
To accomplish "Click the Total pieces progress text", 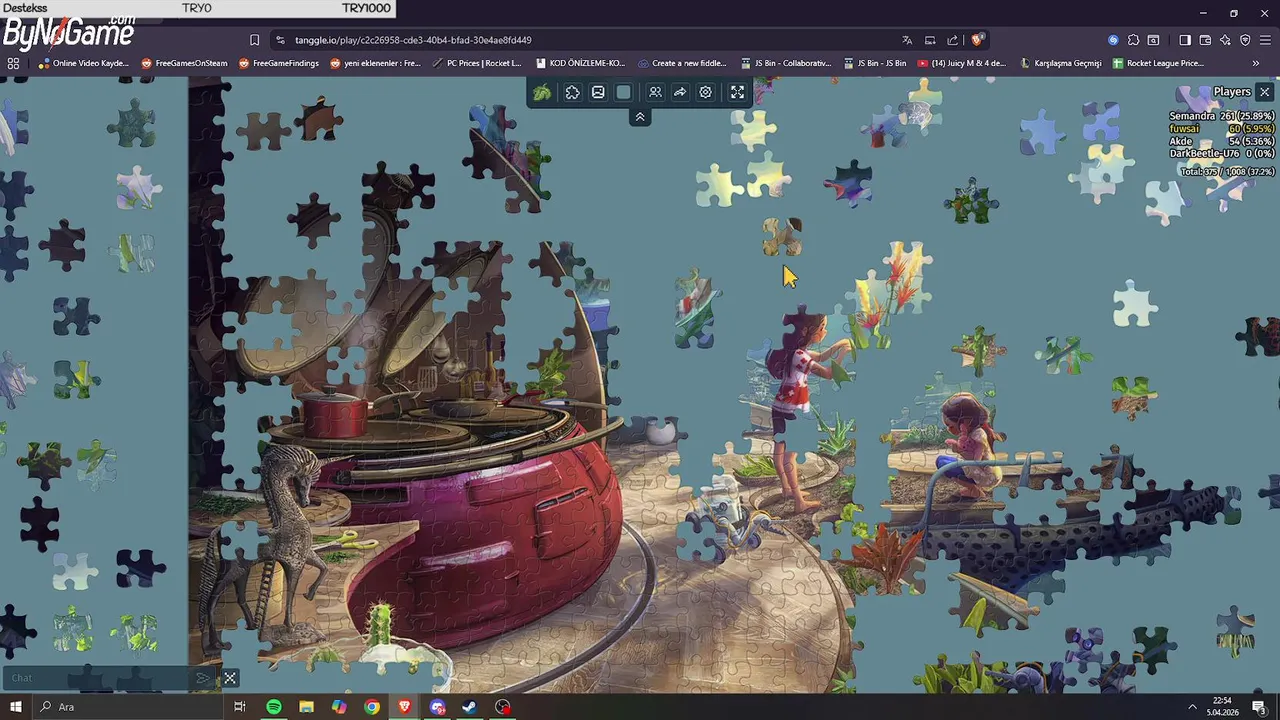I will tap(1227, 172).
